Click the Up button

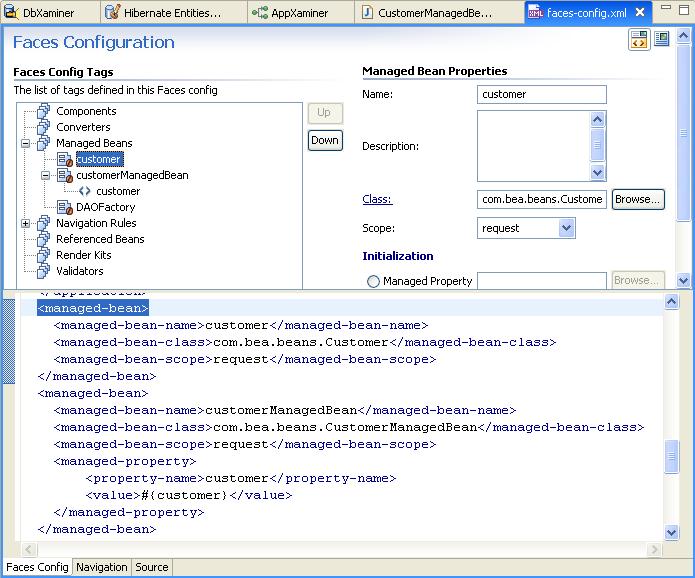(324, 113)
